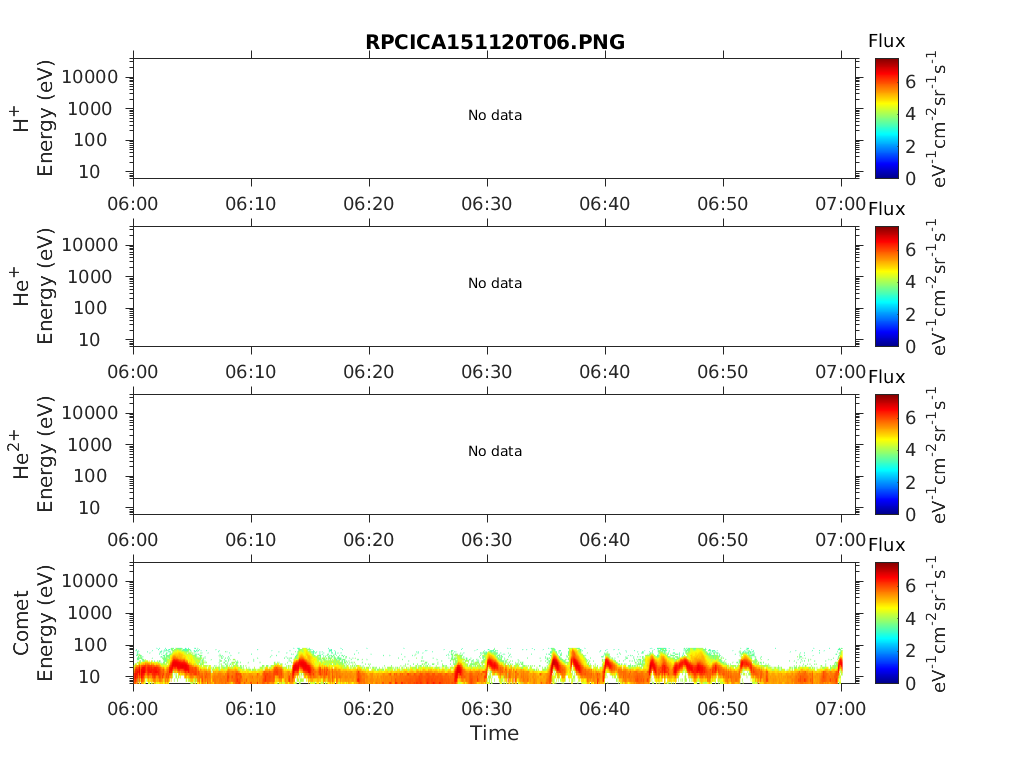Click the 'No data' text in He+ panel
This screenshot has width=1024, height=768.
coord(495,283)
